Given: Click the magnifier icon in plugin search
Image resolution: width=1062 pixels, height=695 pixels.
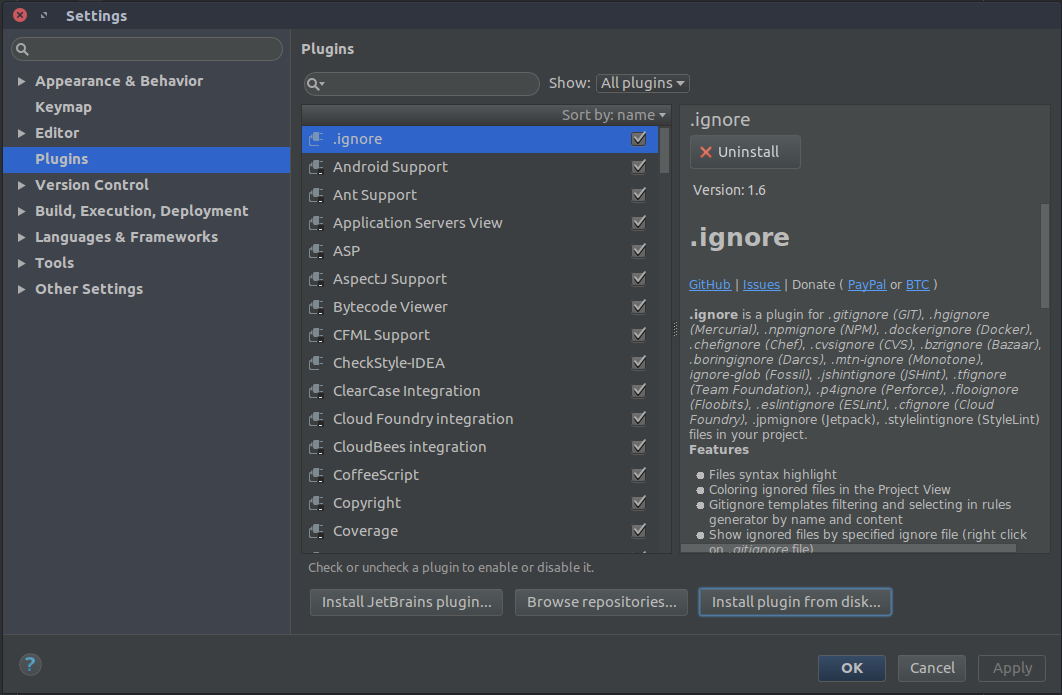Looking at the screenshot, I should [x=315, y=84].
